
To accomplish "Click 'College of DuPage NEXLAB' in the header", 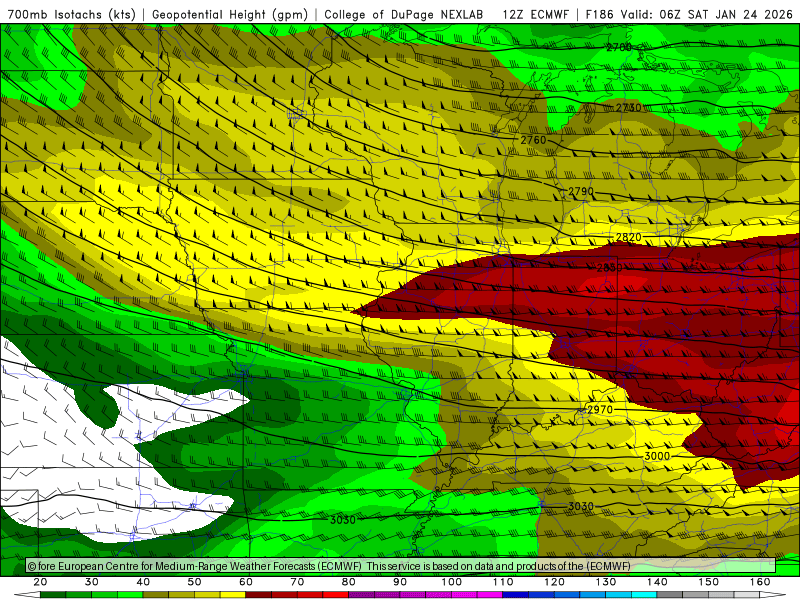I will pos(404,14).
